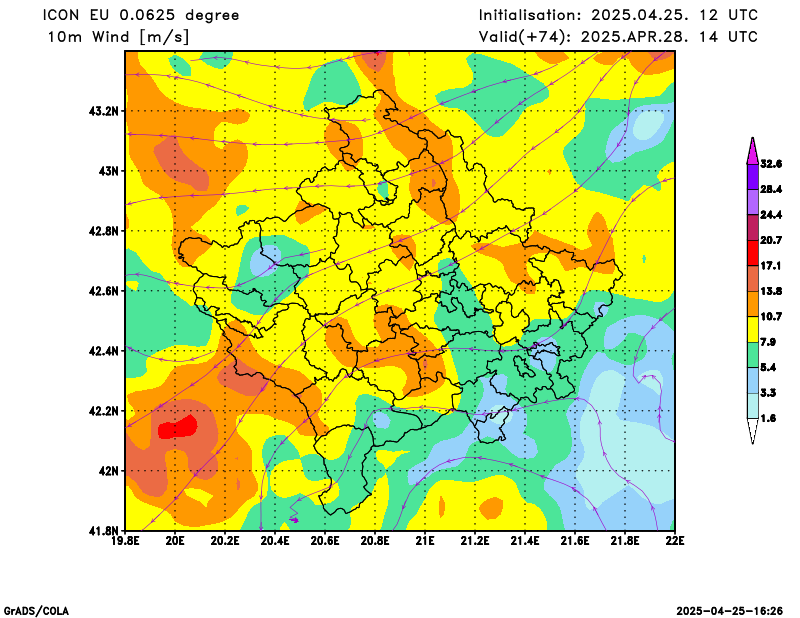Click the 20.4E longitude label
Image resolution: width=800 pixels, height=618 pixels.
click(x=275, y=540)
